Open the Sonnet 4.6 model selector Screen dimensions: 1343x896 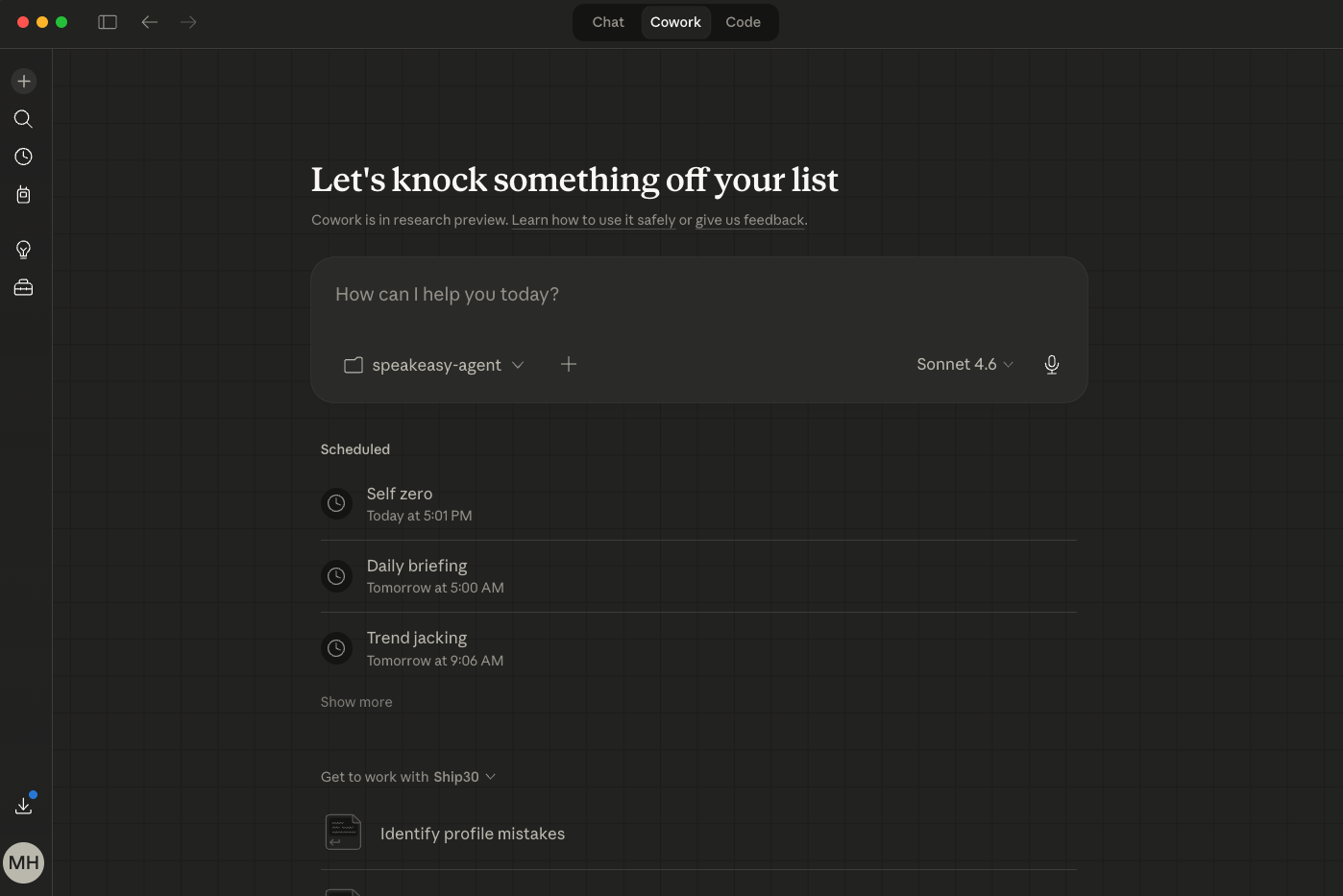point(965,365)
